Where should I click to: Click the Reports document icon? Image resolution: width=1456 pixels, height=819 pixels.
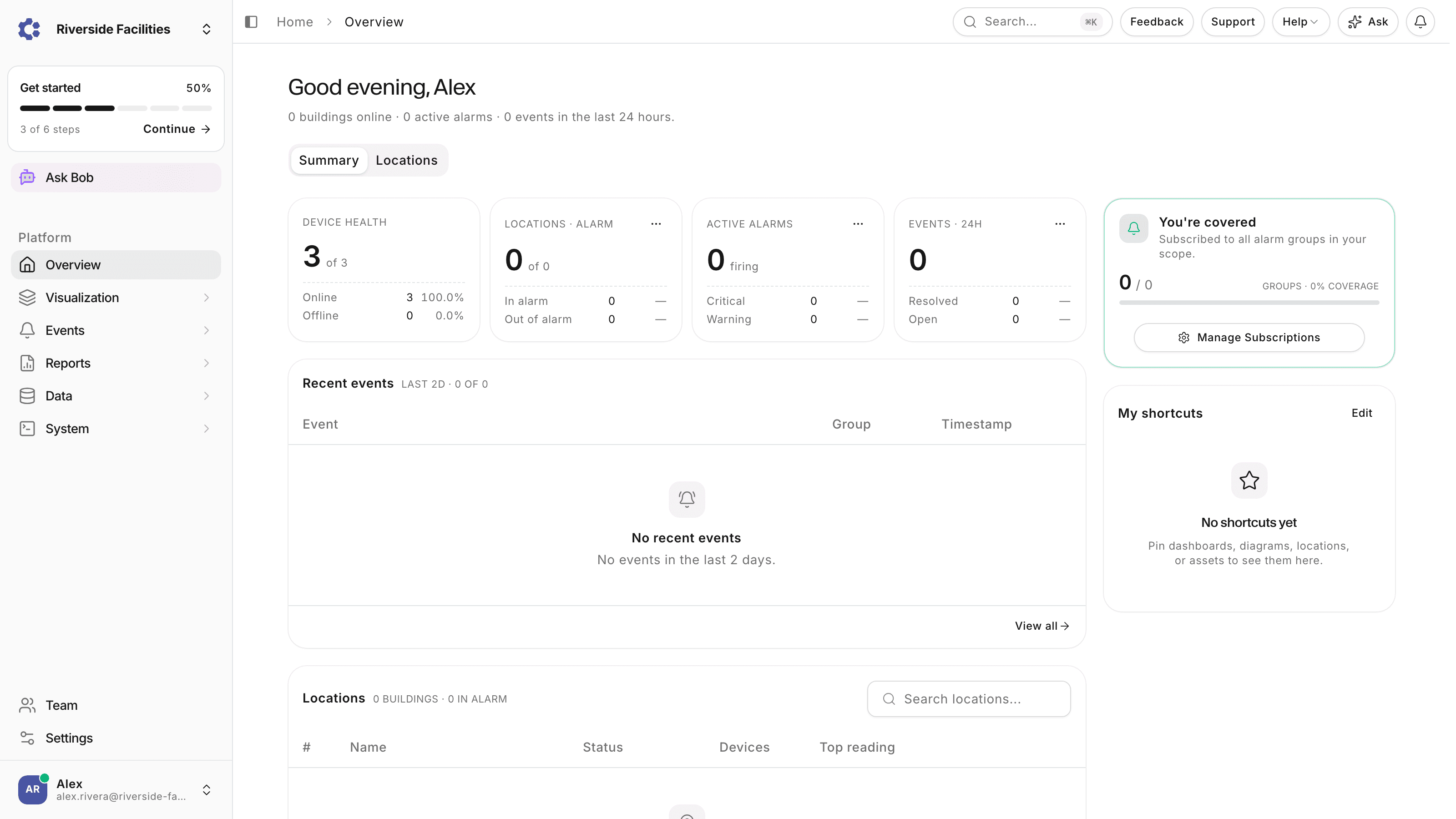point(27,363)
